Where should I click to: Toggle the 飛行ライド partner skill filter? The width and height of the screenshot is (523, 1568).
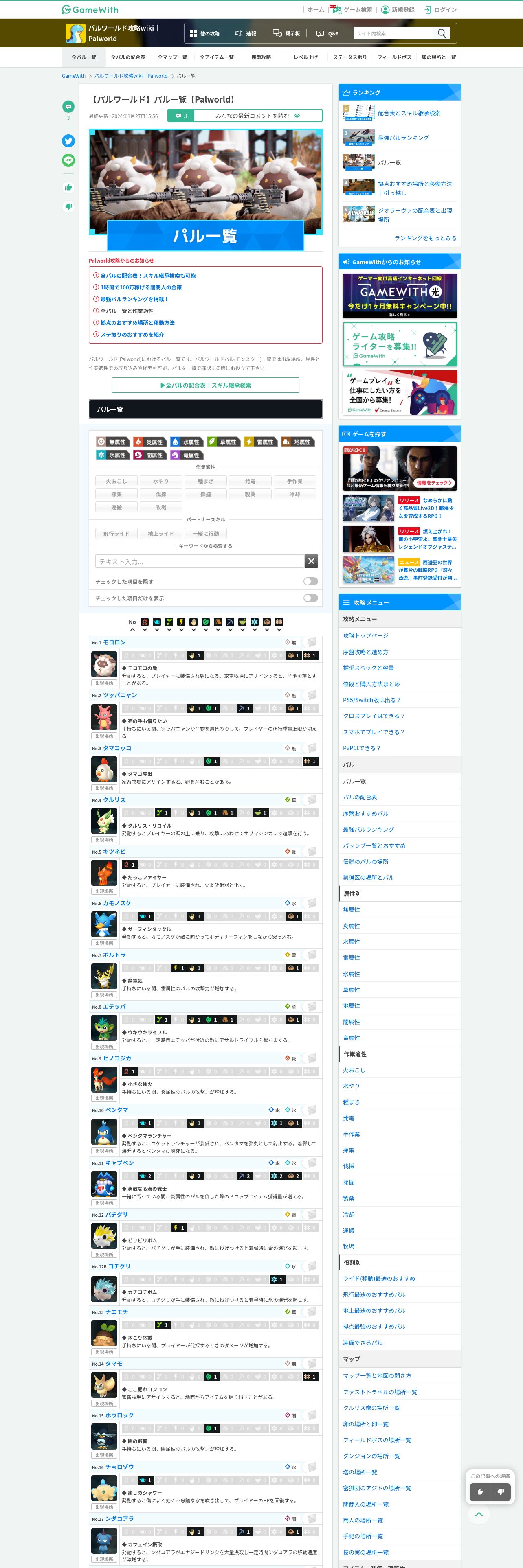116,534
